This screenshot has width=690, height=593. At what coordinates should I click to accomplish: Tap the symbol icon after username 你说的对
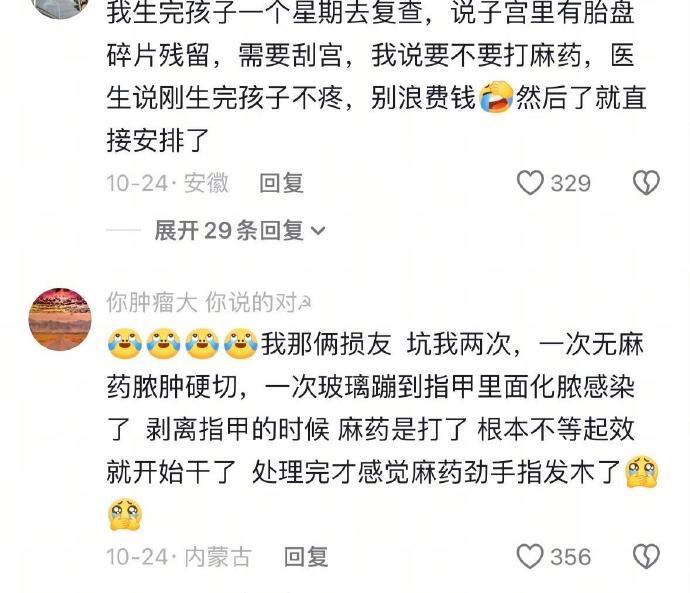(305, 303)
